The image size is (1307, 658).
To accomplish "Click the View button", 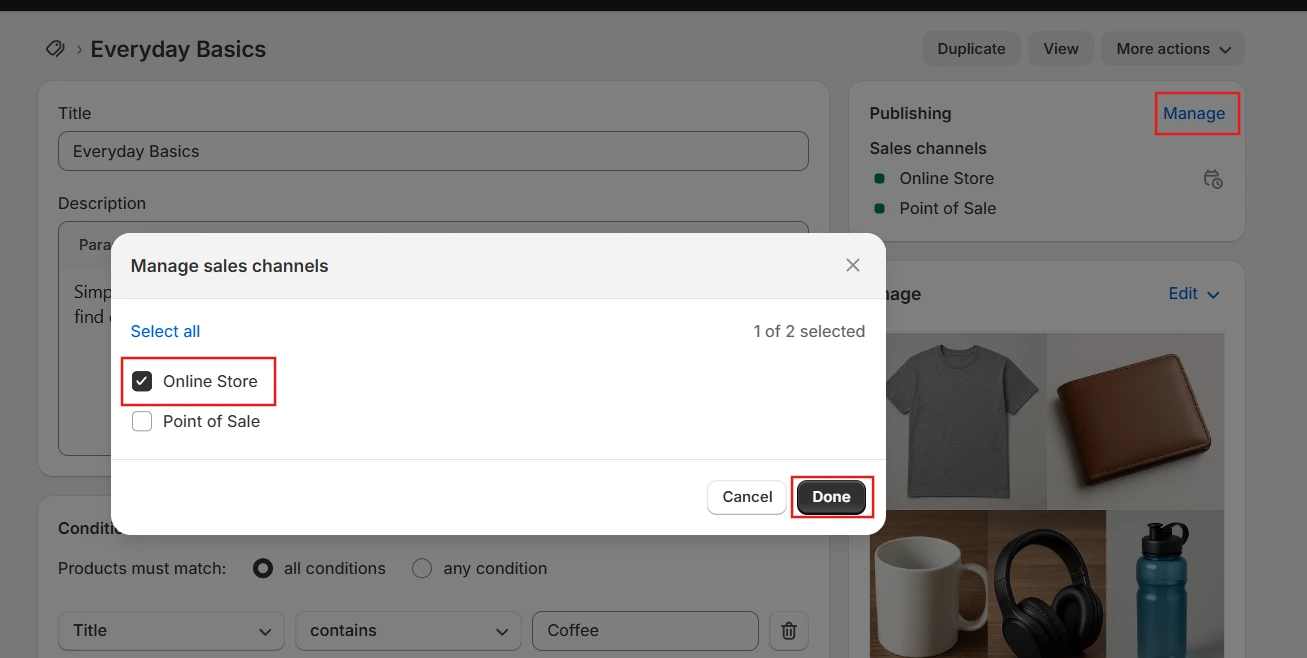I will [1061, 49].
